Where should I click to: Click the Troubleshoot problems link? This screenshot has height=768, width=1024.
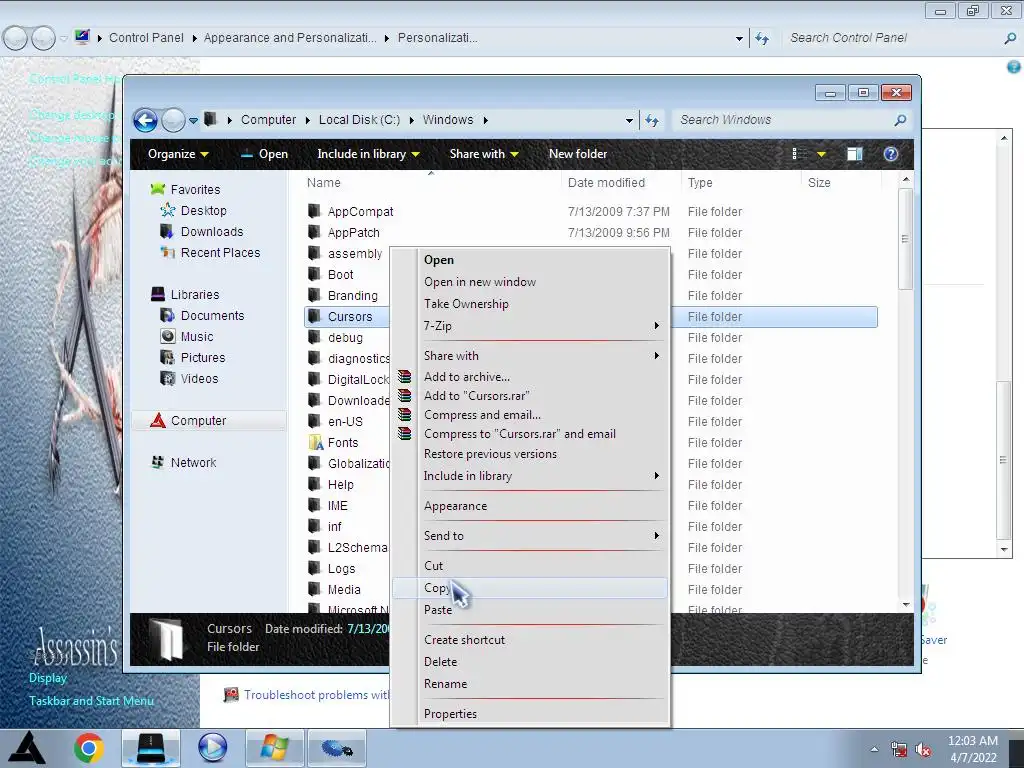(316, 695)
